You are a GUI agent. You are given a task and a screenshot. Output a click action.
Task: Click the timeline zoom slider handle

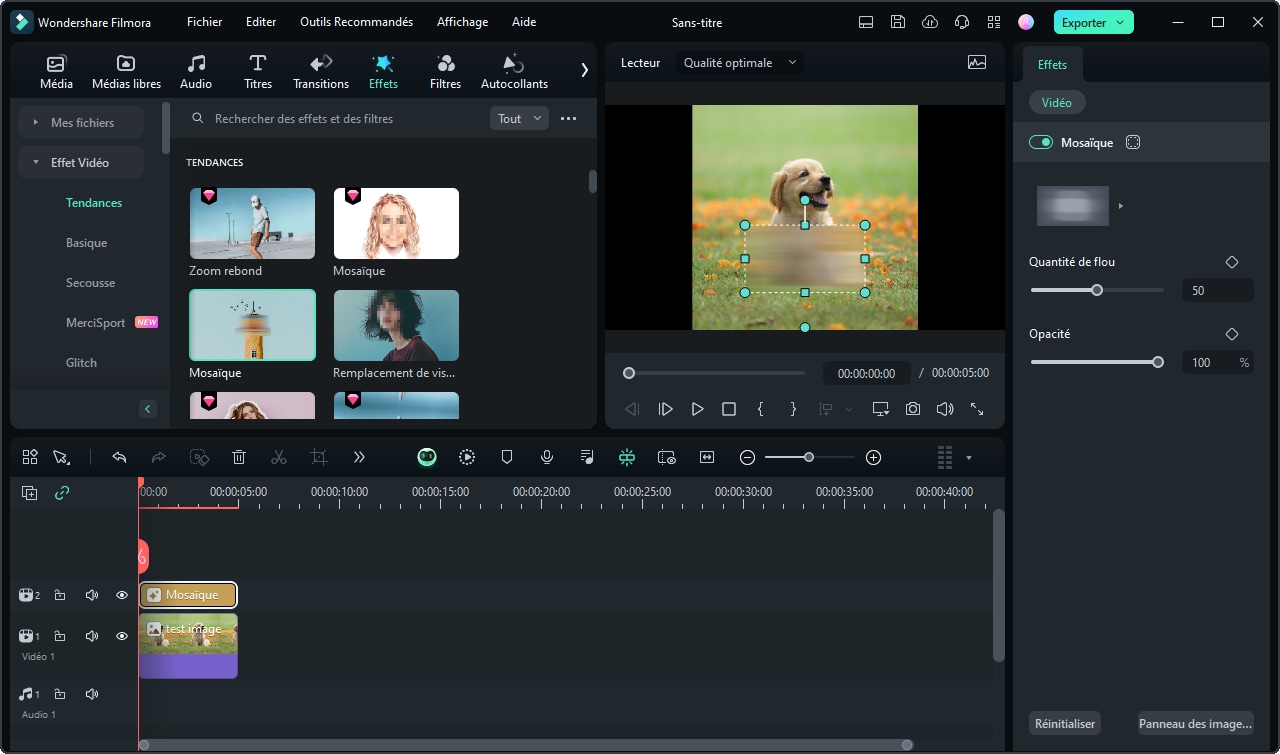tap(809, 457)
